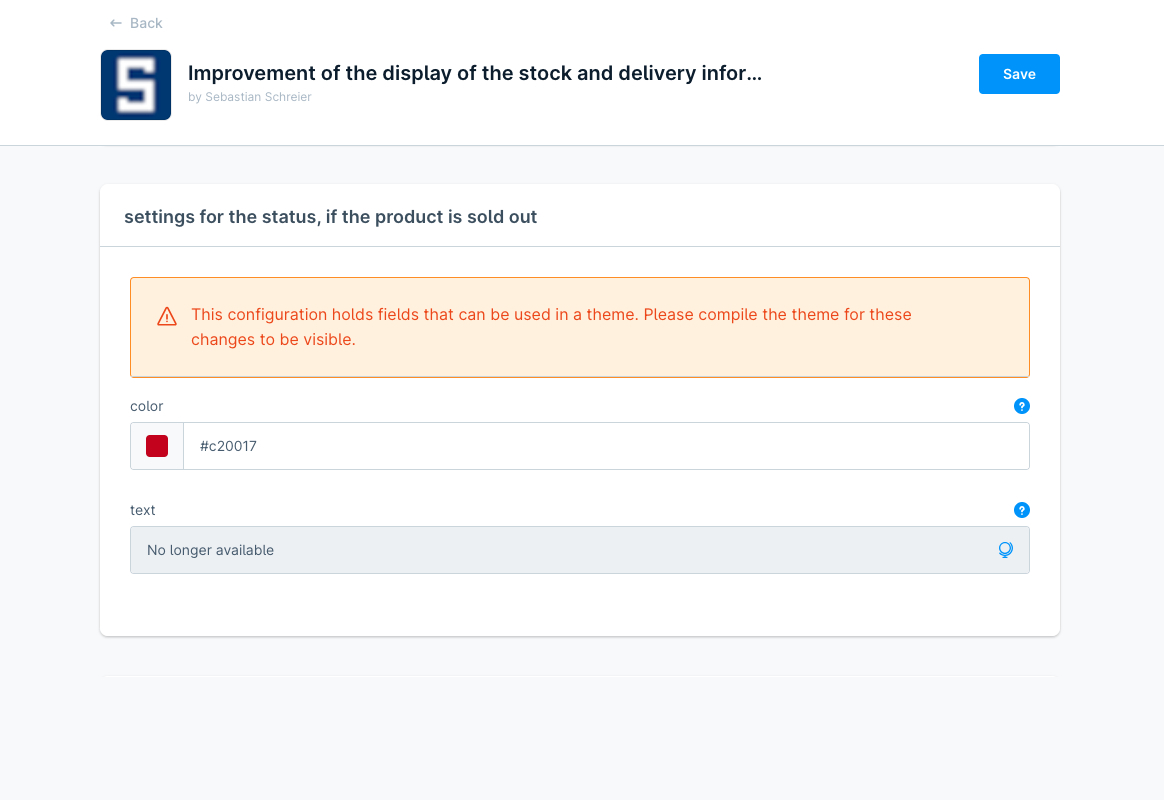This screenshot has width=1164, height=800.
Task: Click the blue S plugin logo
Action: coord(136,85)
